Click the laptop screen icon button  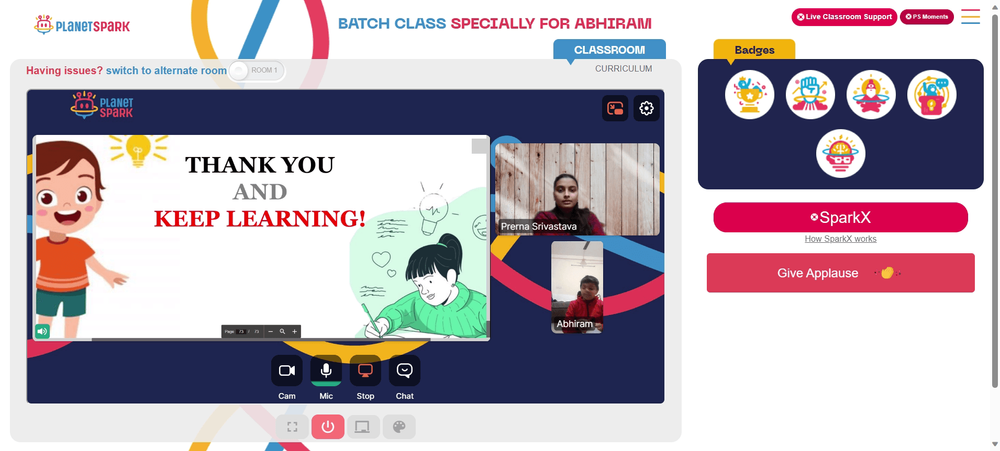(x=363, y=427)
